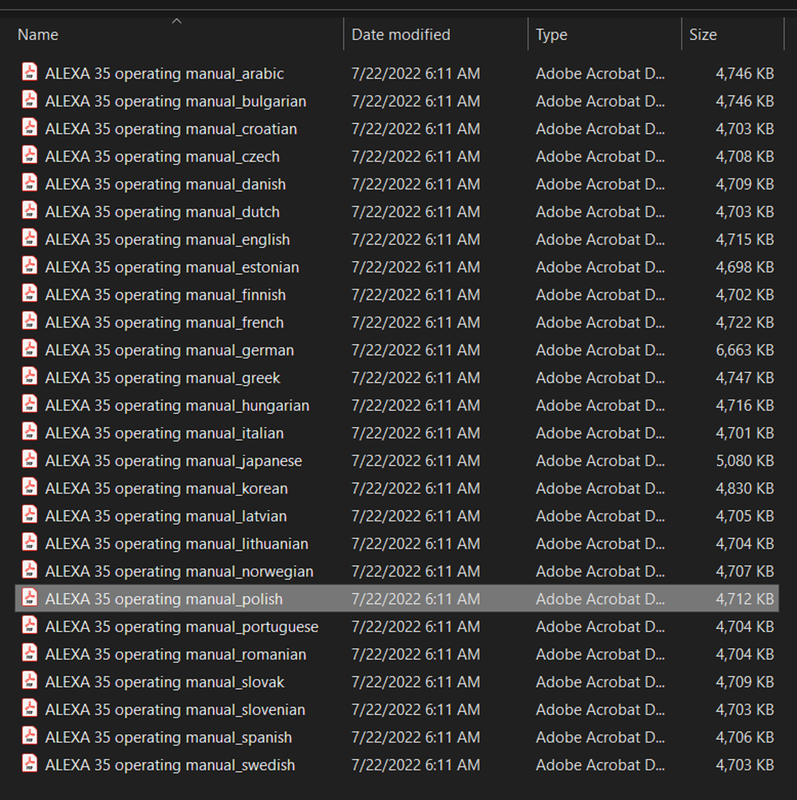
Task: Click the PDF icon of the slovenian manual
Action: tap(30, 708)
